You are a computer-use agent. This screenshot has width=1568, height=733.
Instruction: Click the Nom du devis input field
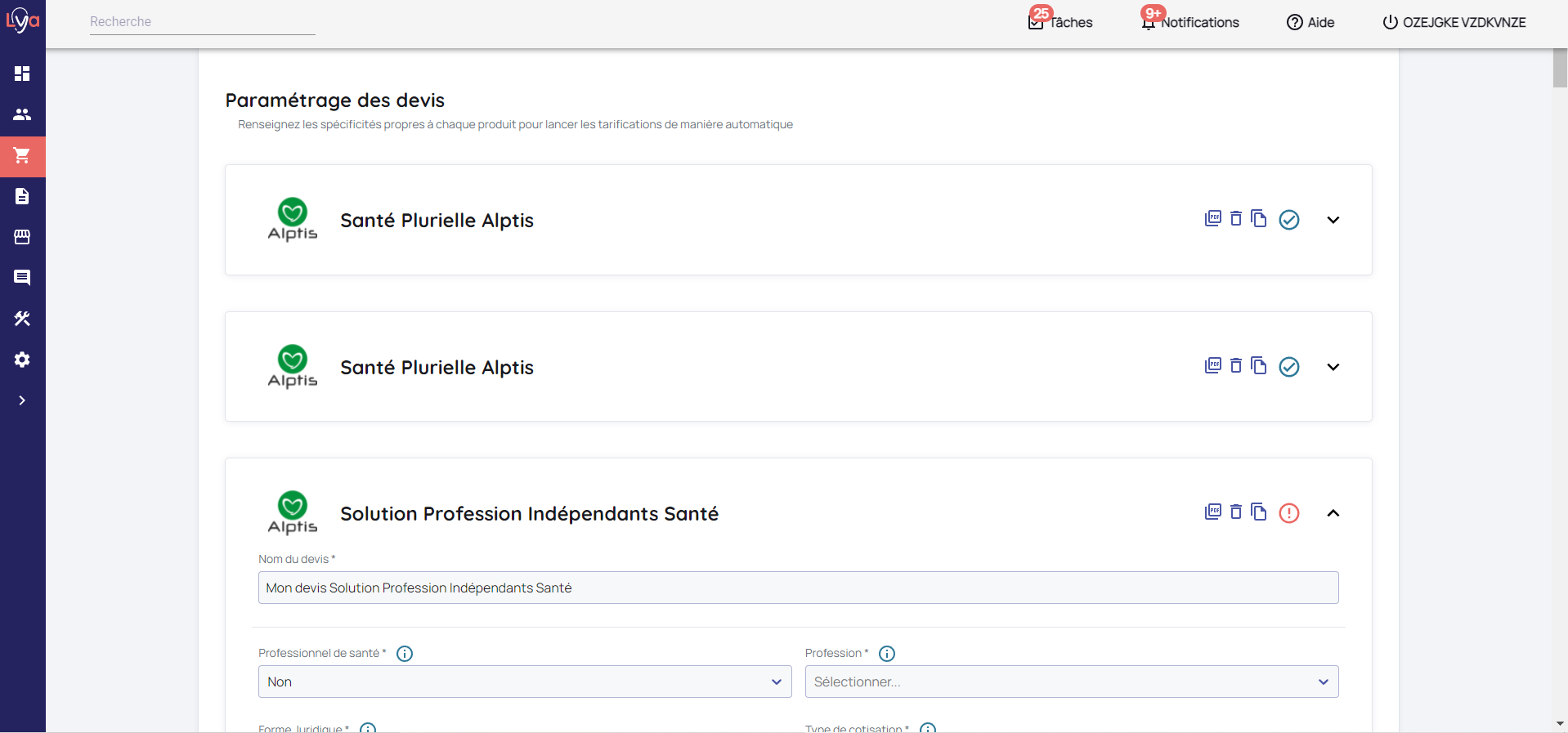(x=798, y=588)
